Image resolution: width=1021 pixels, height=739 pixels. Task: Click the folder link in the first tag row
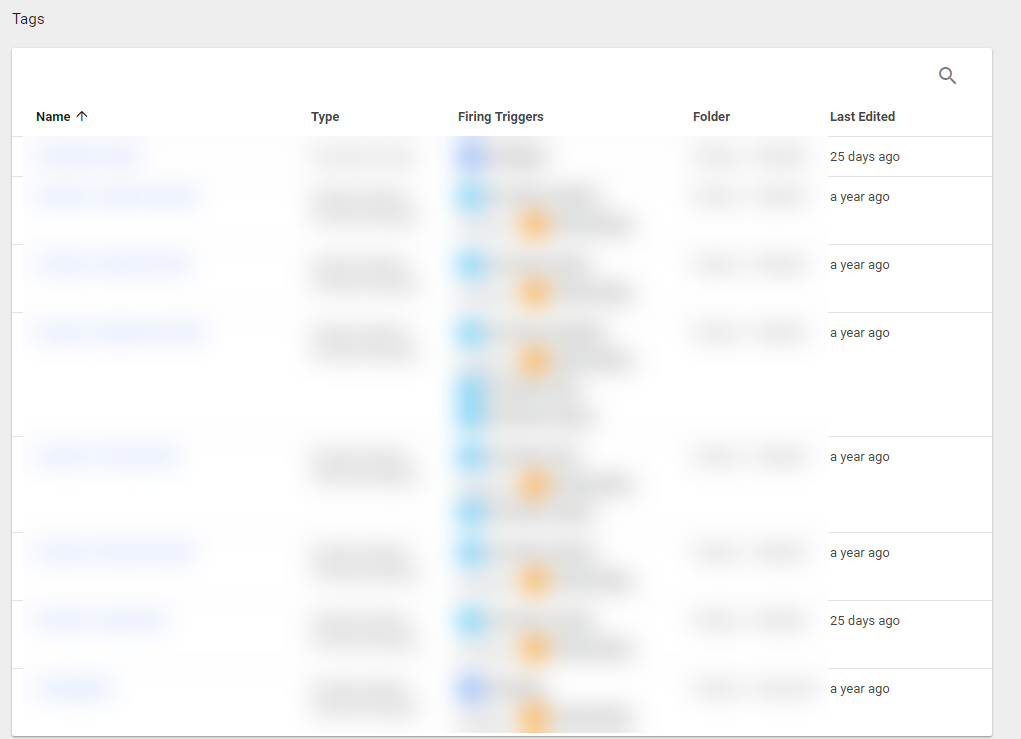click(x=749, y=156)
